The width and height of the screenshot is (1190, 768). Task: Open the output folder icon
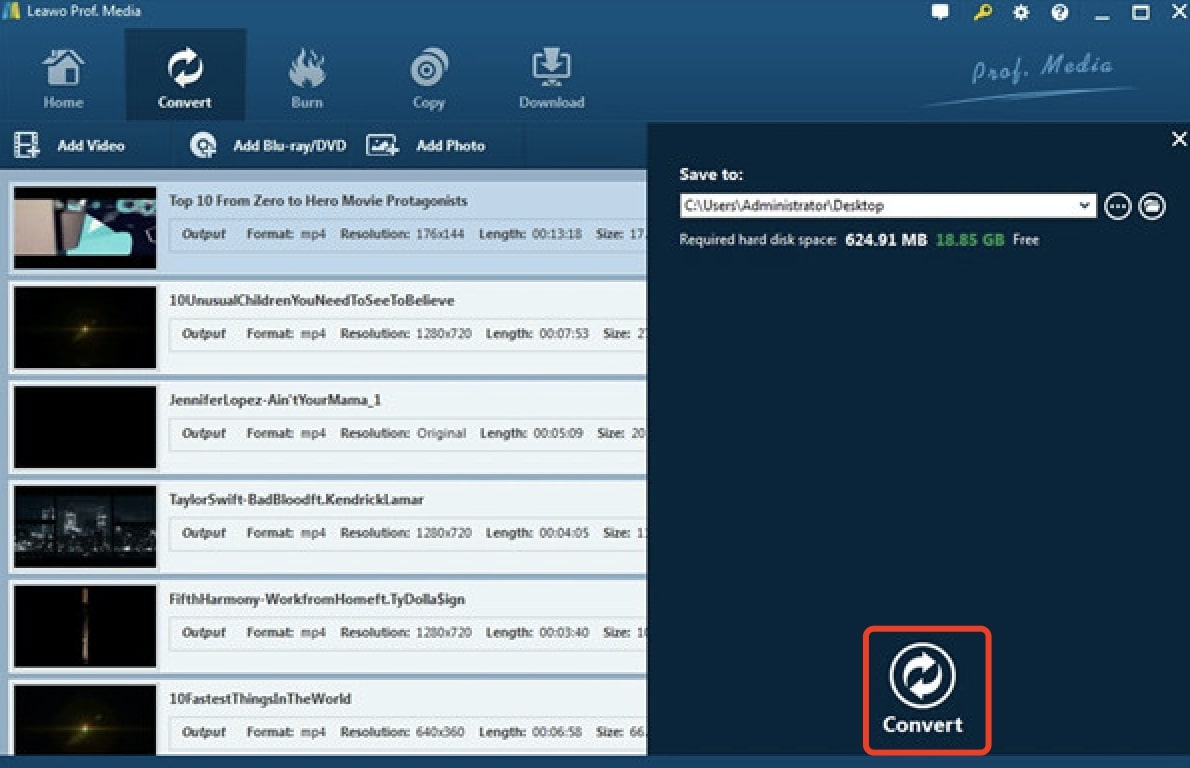click(x=1152, y=206)
